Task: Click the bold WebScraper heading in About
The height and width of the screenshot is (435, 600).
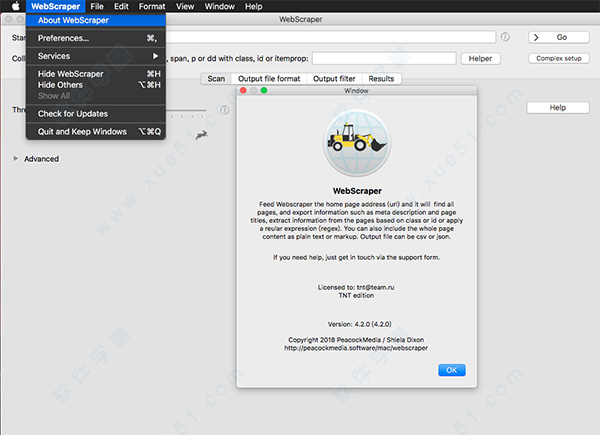Action: tap(357, 191)
